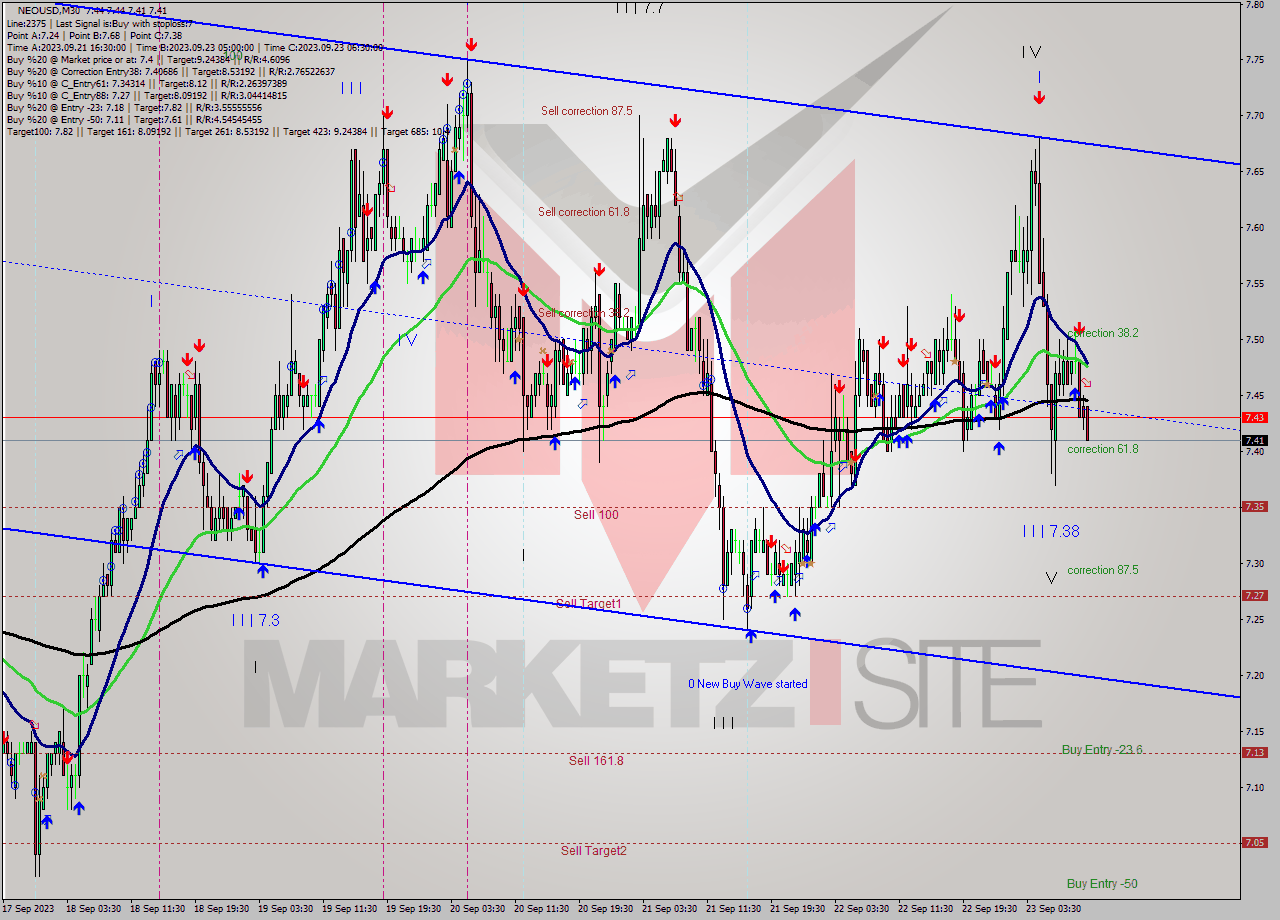Click the 'Sell 161.8' label
Screen dimensions: 1280x920
(x=596, y=761)
